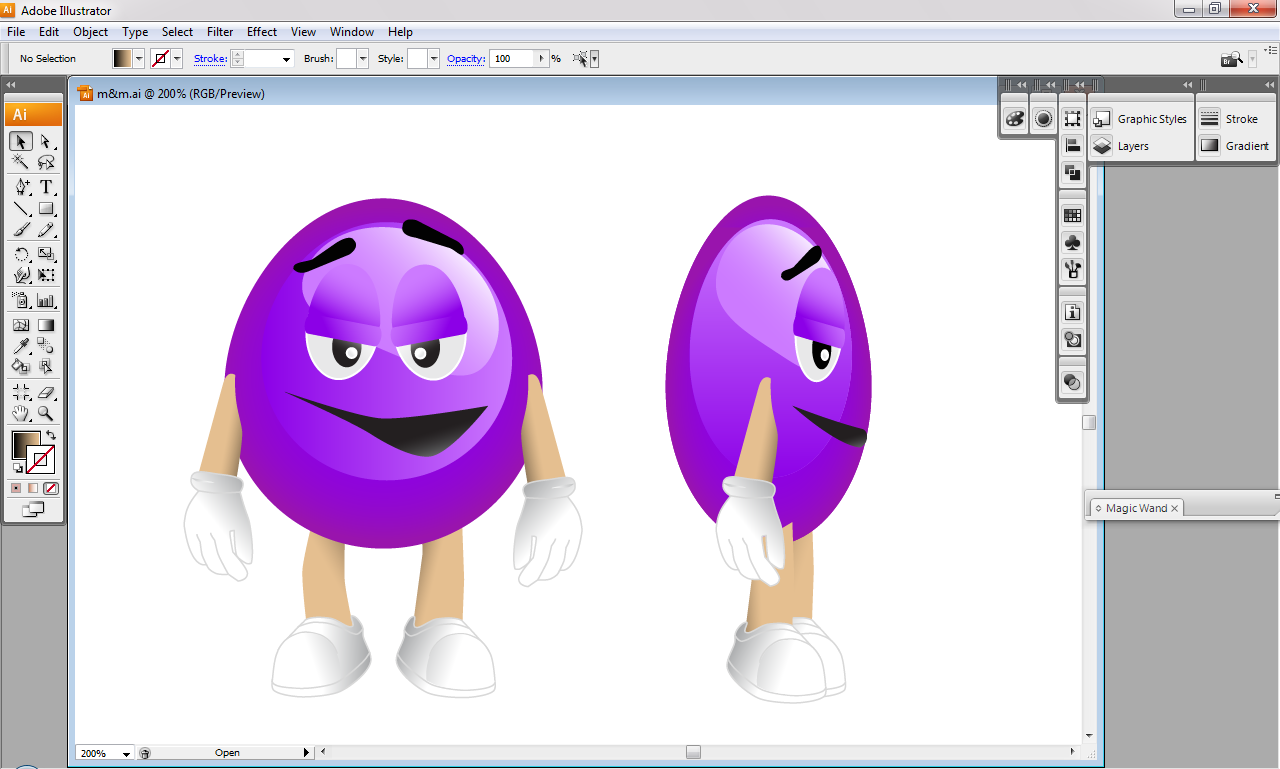Open the Symbols panel club icon
This screenshot has width=1280, height=769.
tap(1072, 243)
